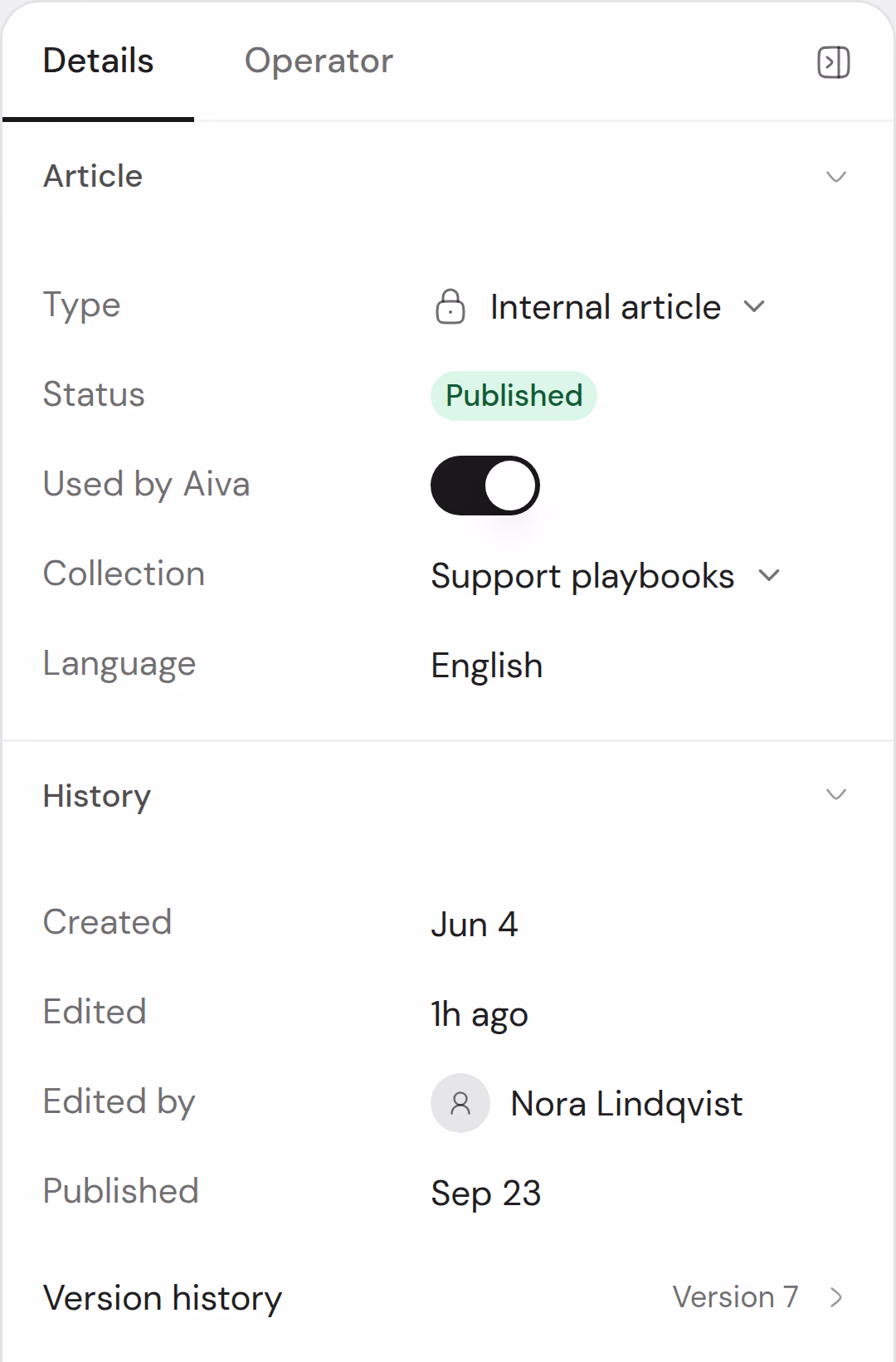Click the Status field label

tap(94, 394)
